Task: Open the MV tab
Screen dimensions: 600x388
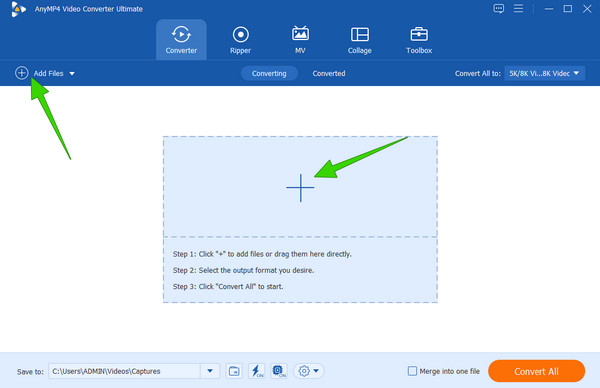Action: coord(300,40)
